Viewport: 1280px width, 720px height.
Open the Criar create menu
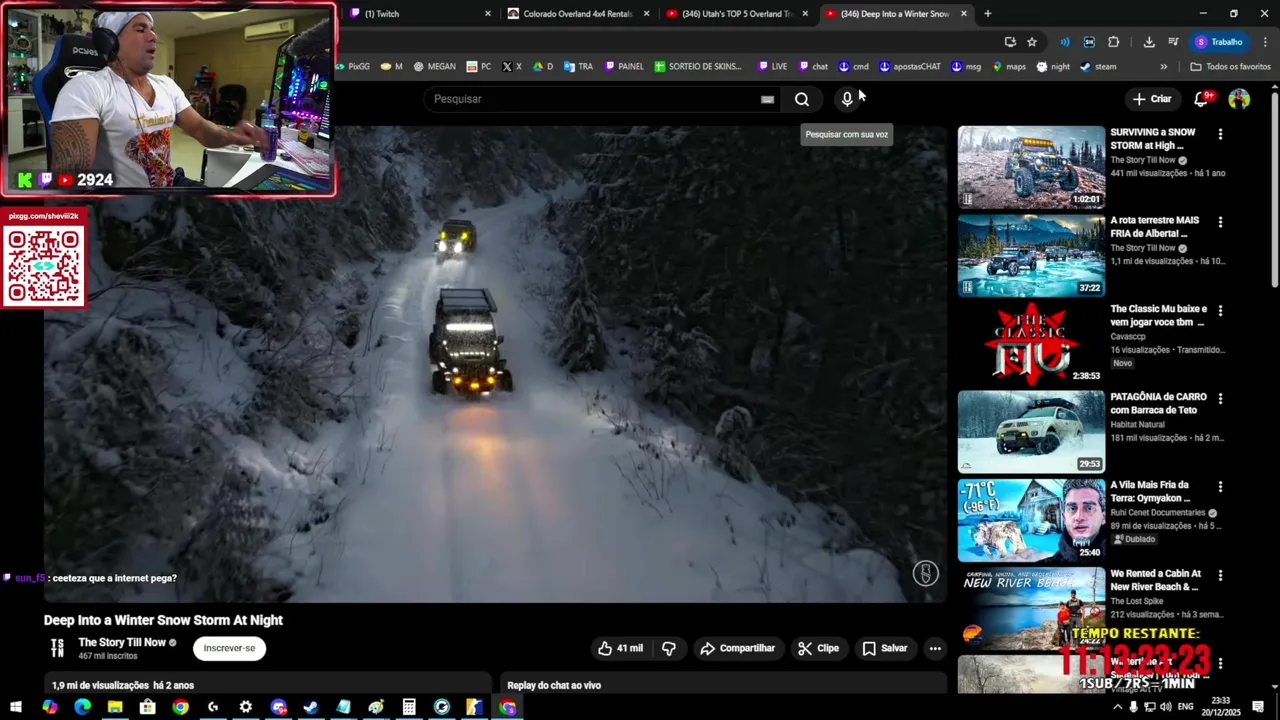[1152, 99]
